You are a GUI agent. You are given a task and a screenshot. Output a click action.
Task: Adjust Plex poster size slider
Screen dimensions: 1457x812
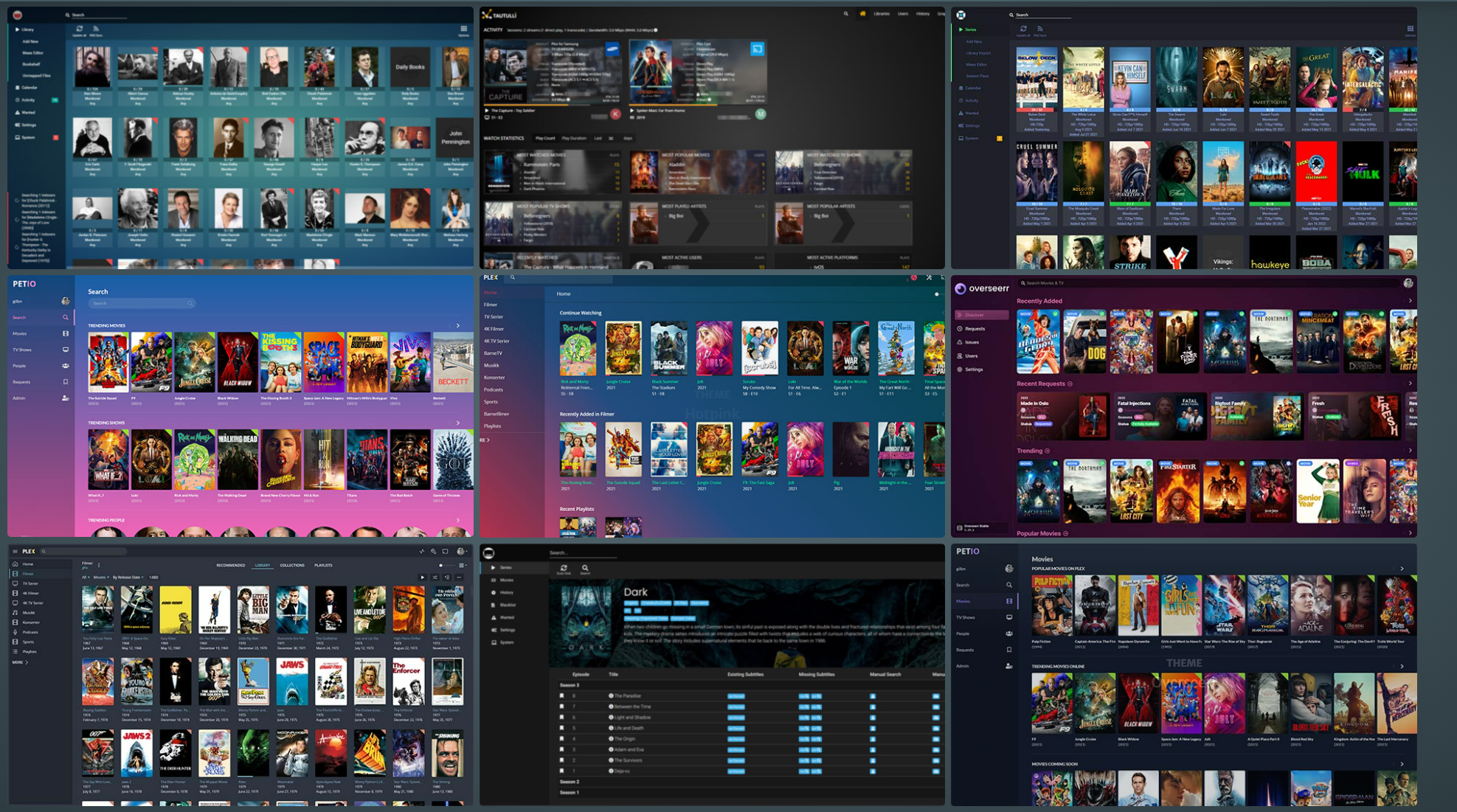click(440, 566)
